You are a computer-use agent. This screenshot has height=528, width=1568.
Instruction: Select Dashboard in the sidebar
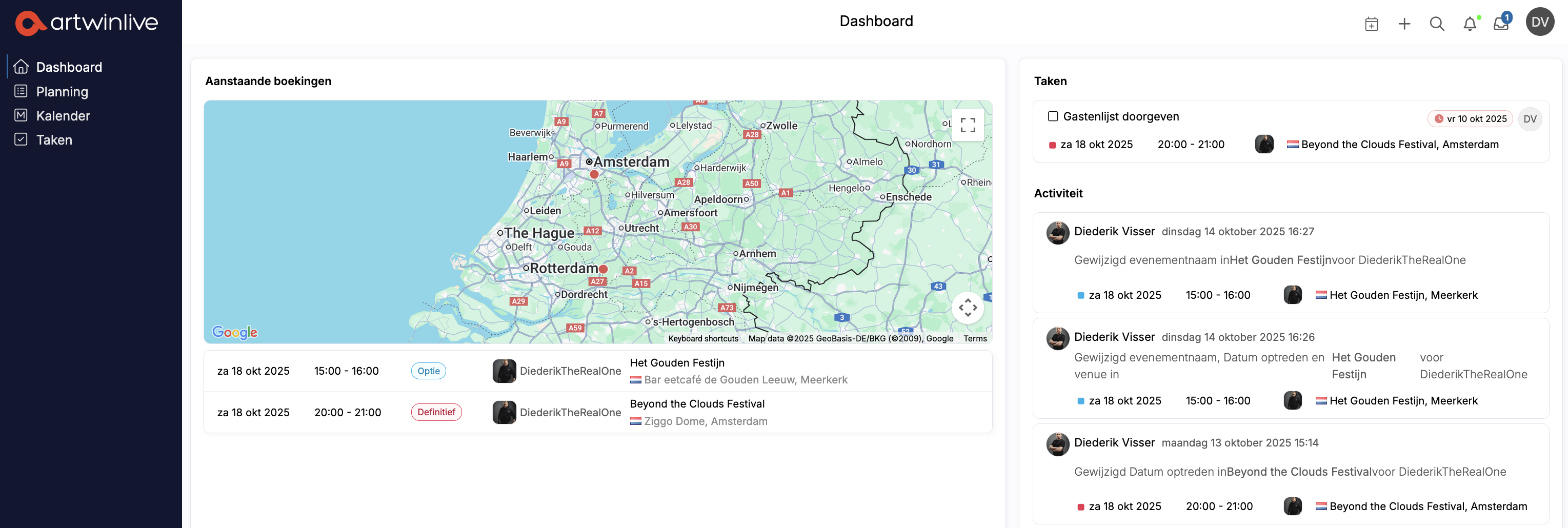click(69, 67)
